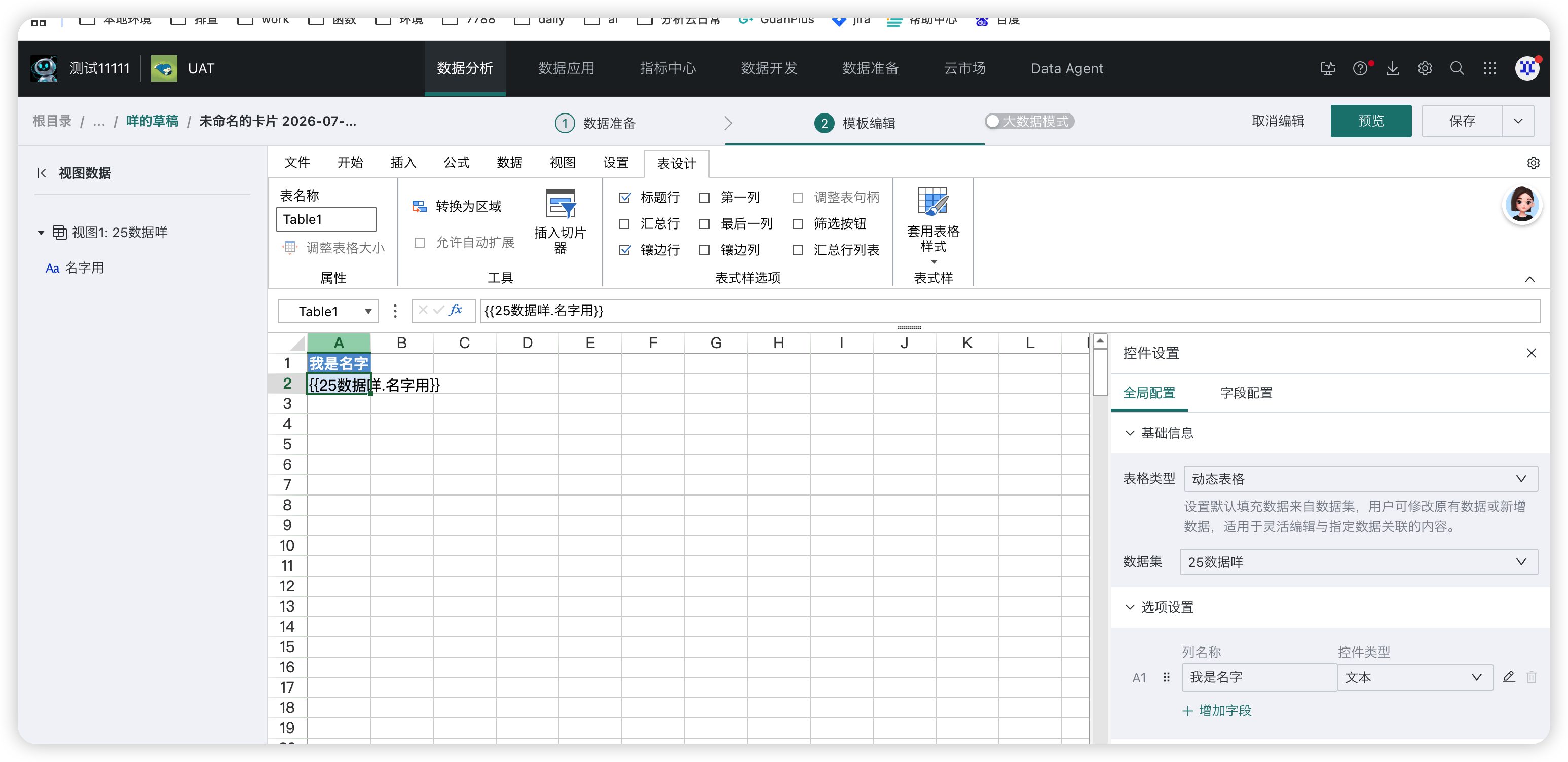Click the user avatar in top right
Viewport: 1568px width, 762px height.
click(x=1527, y=68)
